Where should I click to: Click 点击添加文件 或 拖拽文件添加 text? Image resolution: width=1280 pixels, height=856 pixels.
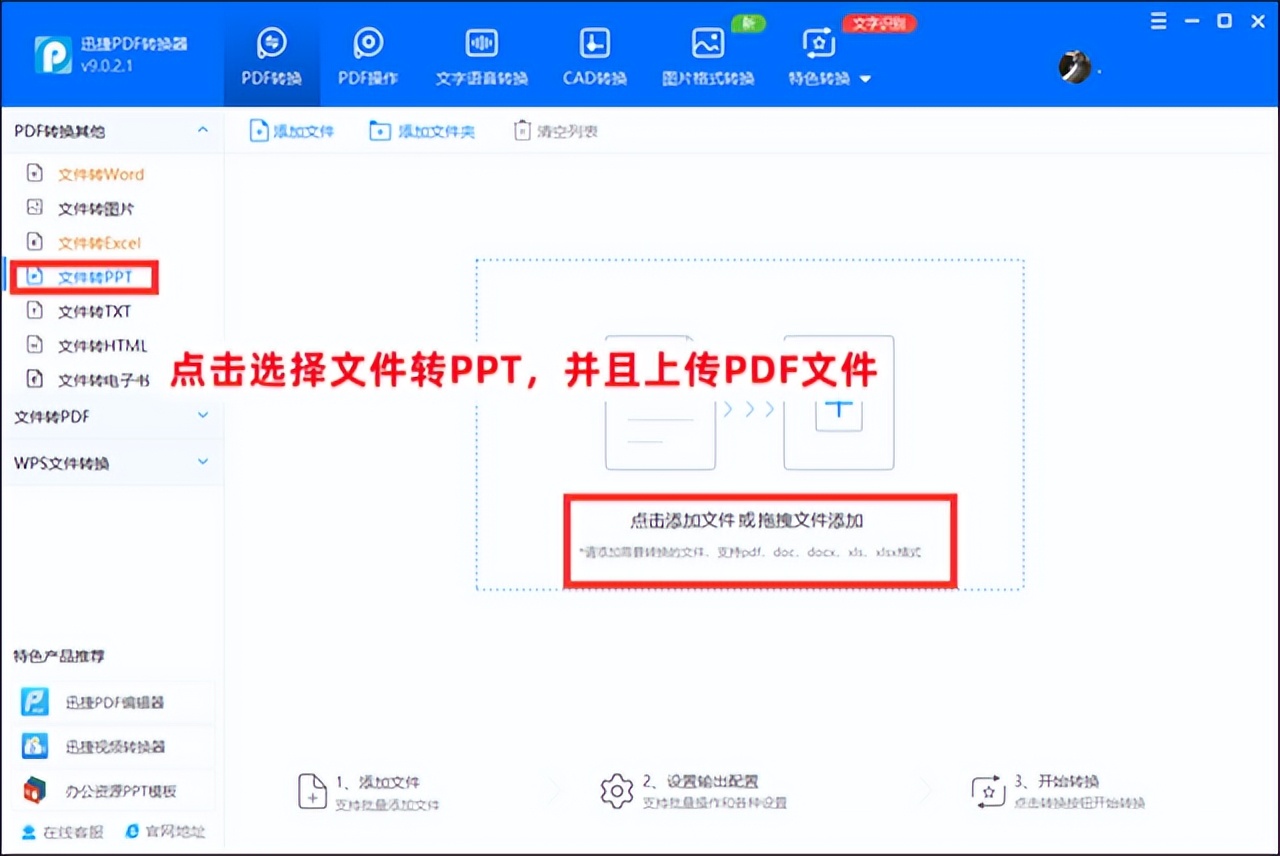point(747,520)
